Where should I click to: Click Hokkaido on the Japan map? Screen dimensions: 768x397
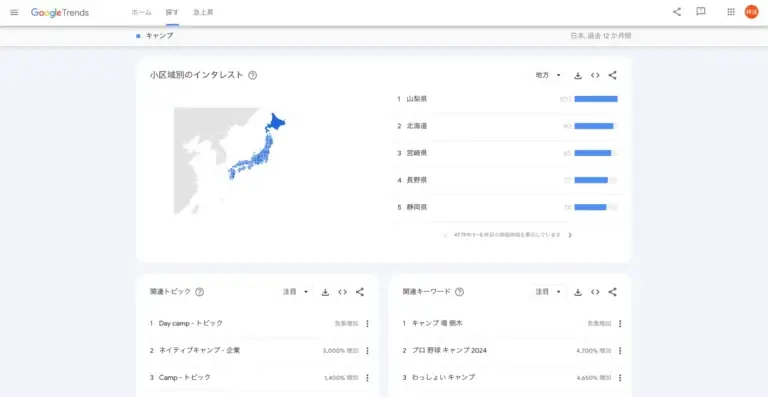click(x=275, y=122)
